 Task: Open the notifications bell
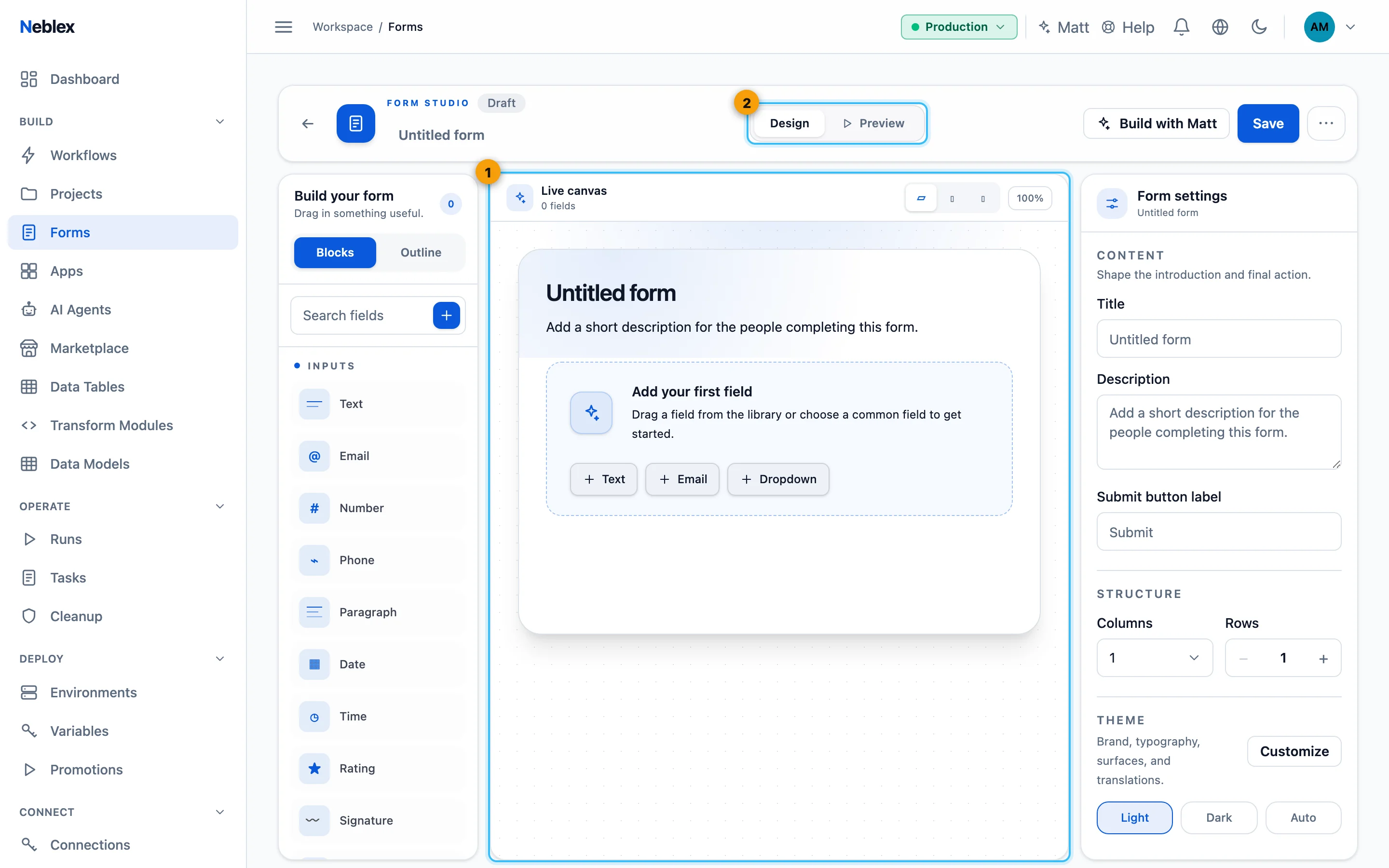(1181, 27)
